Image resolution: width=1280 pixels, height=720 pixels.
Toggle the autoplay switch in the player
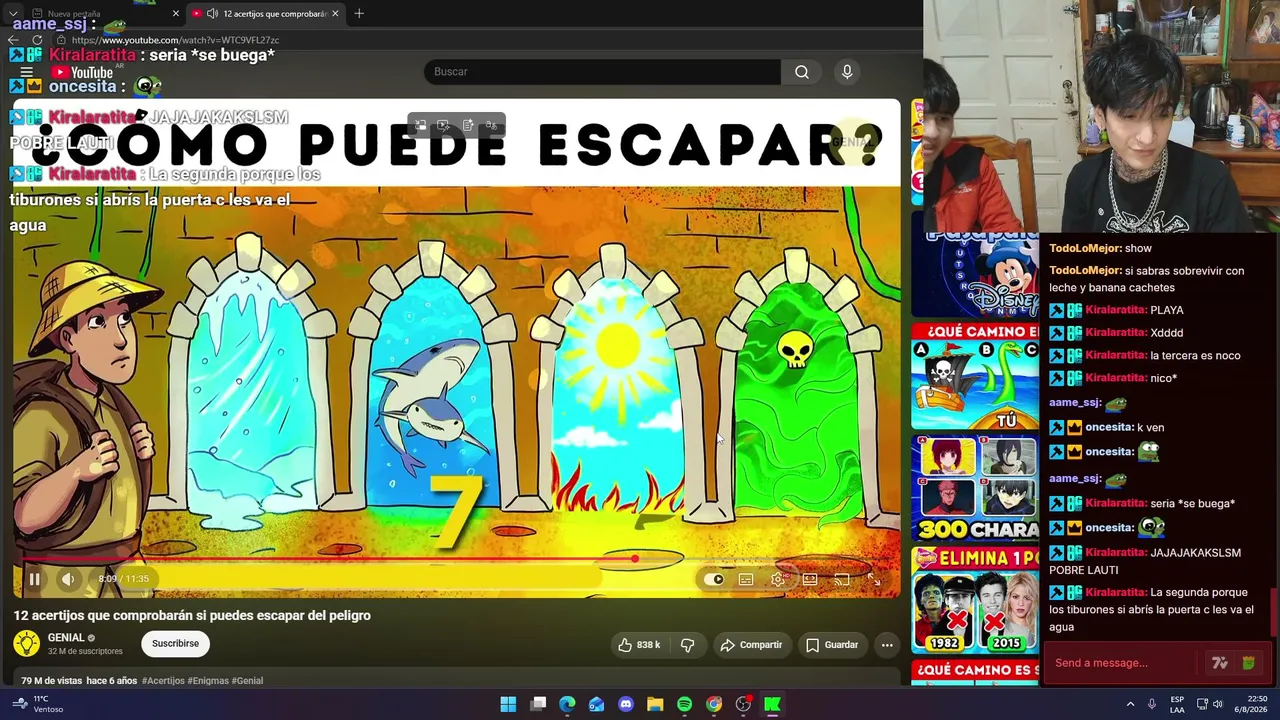pos(714,579)
